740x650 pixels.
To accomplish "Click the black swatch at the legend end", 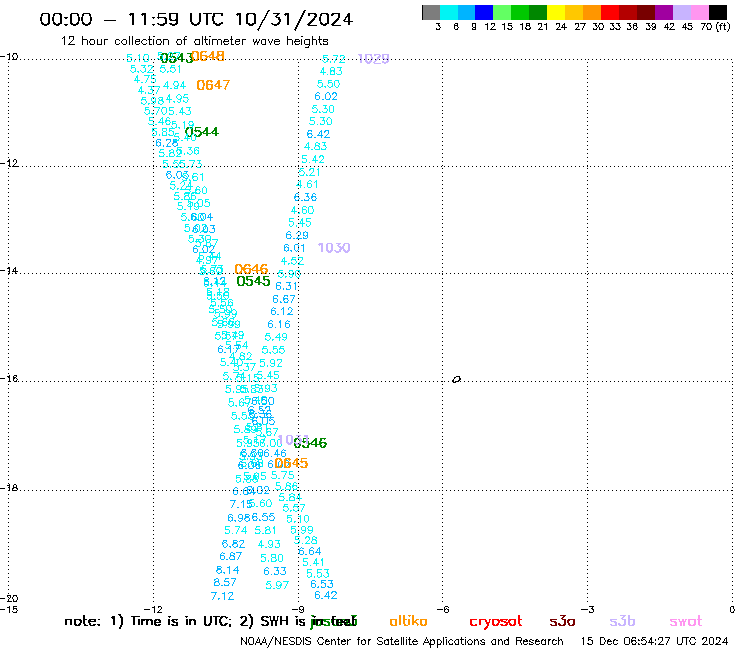I will [x=718, y=12].
